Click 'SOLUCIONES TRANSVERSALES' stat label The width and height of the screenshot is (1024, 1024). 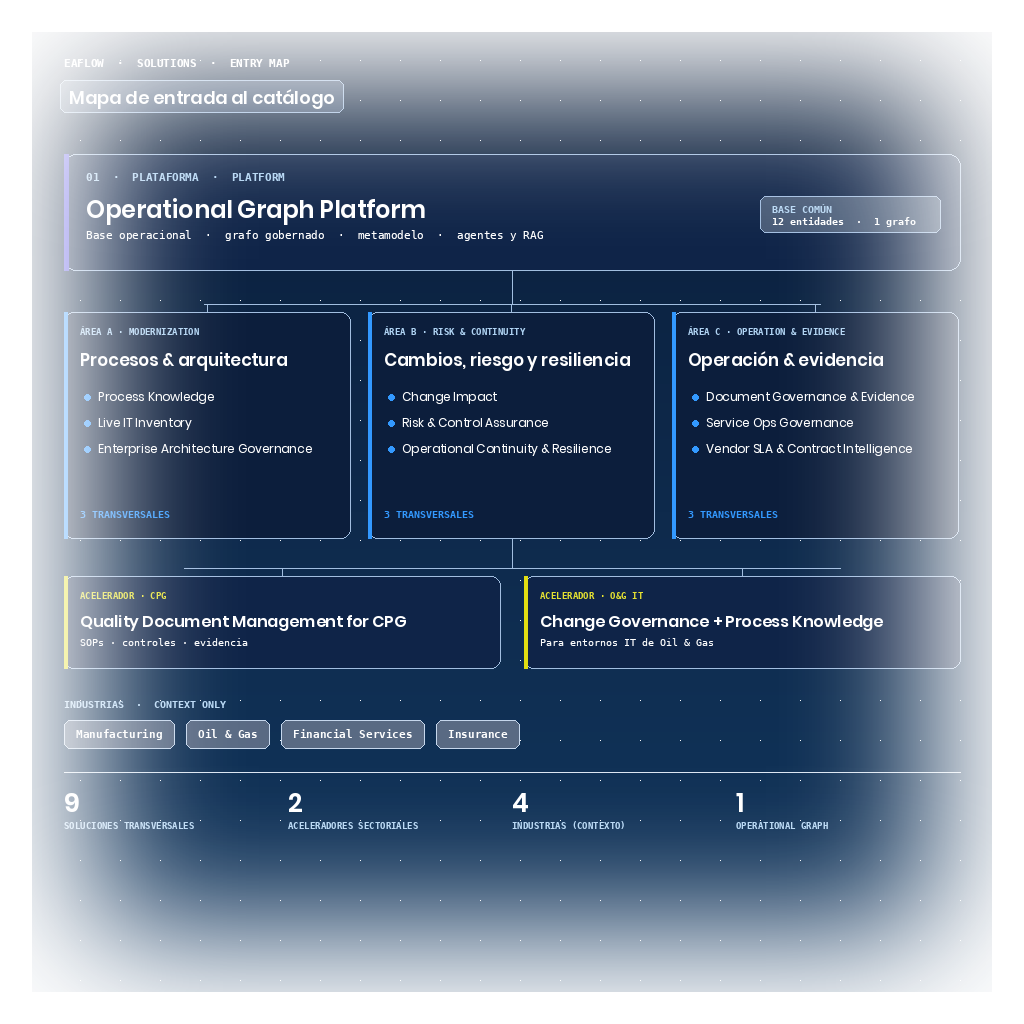point(129,825)
